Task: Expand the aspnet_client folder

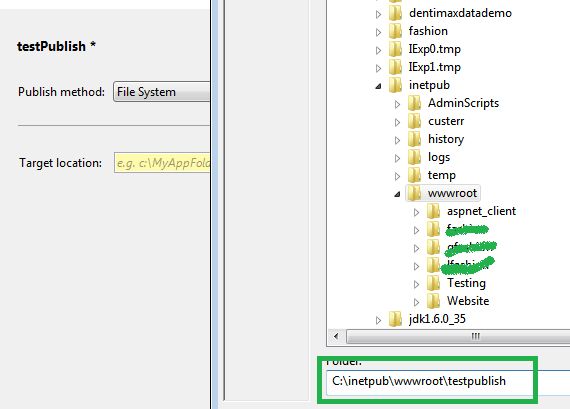Action: coord(417,212)
